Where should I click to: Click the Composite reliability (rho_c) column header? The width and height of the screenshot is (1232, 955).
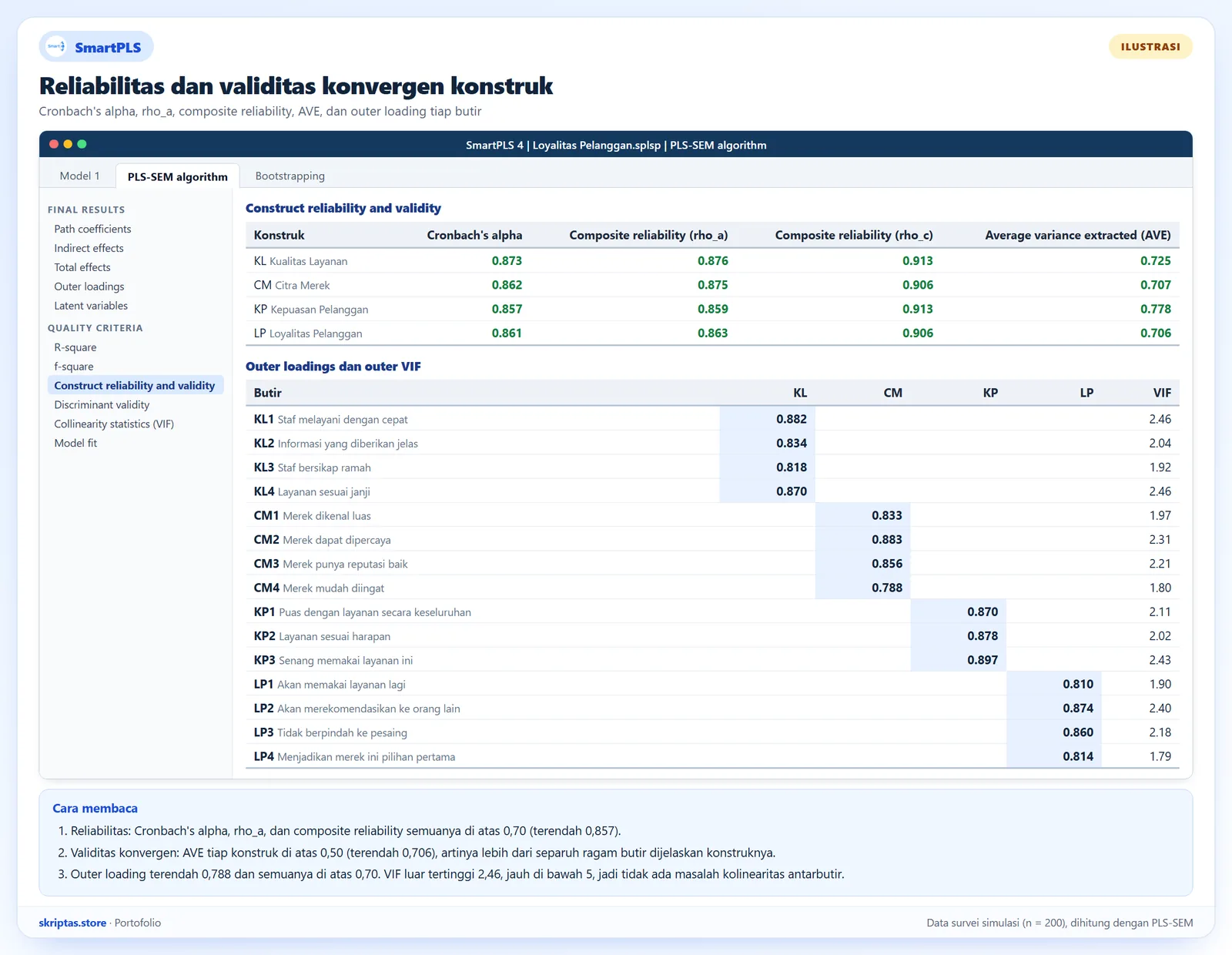[854, 236]
